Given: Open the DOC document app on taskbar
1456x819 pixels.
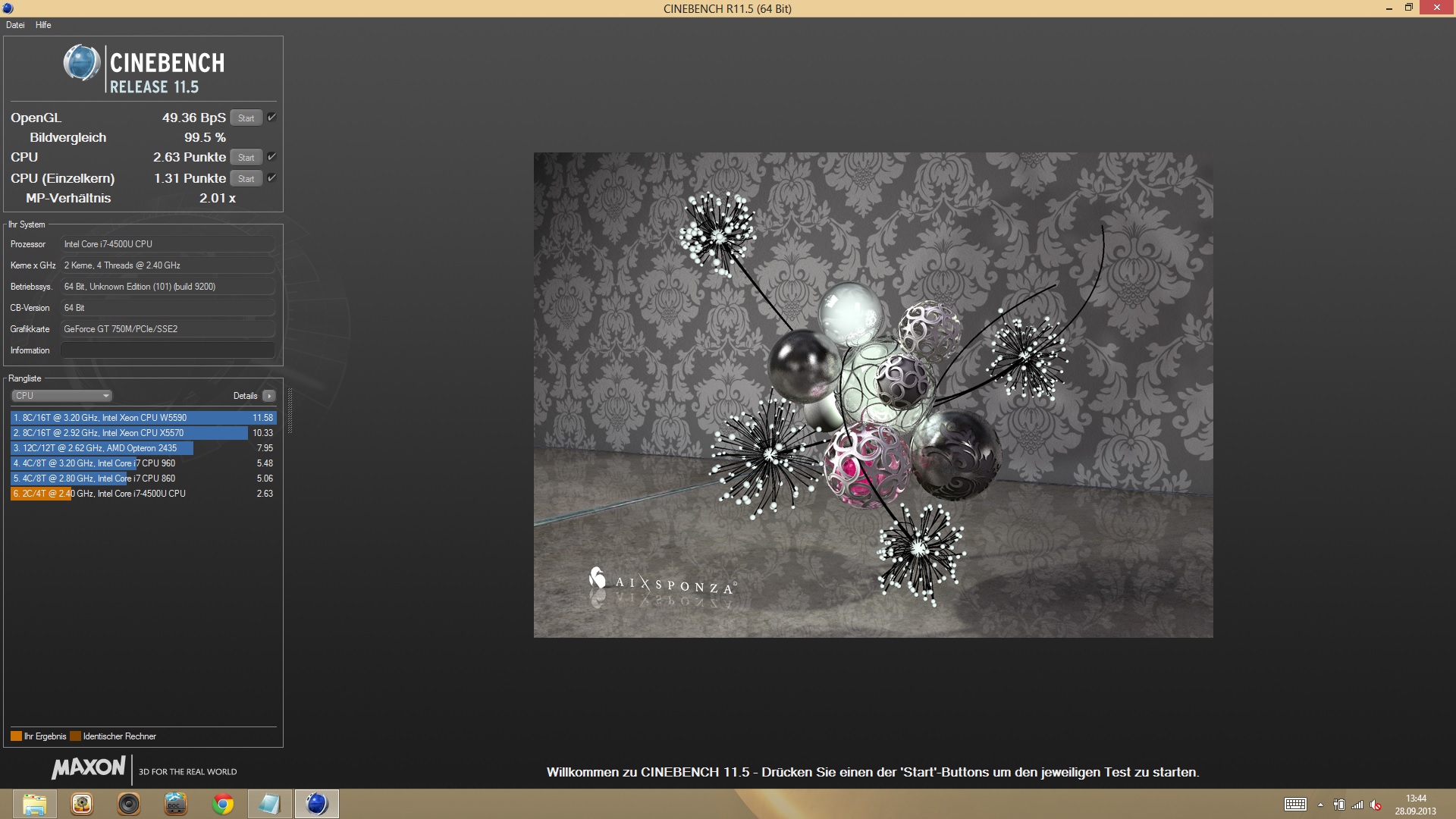Looking at the screenshot, I should 176,804.
